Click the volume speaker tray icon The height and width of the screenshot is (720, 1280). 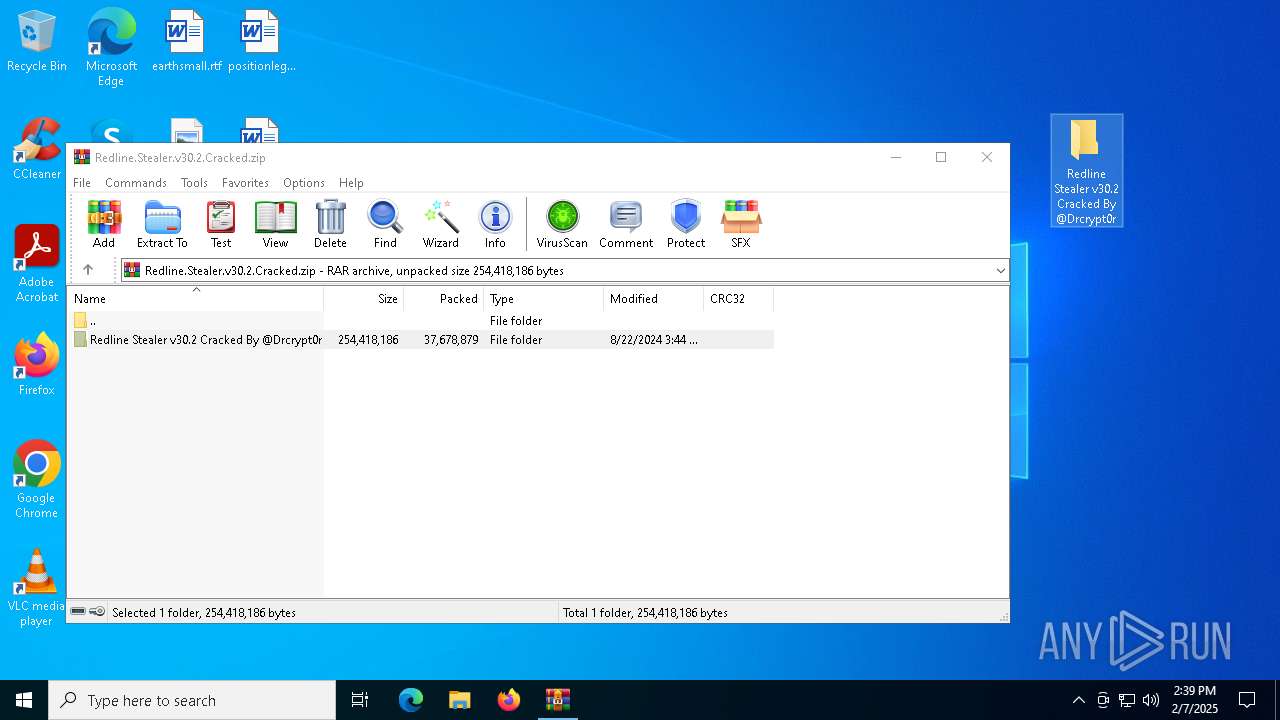(1151, 700)
